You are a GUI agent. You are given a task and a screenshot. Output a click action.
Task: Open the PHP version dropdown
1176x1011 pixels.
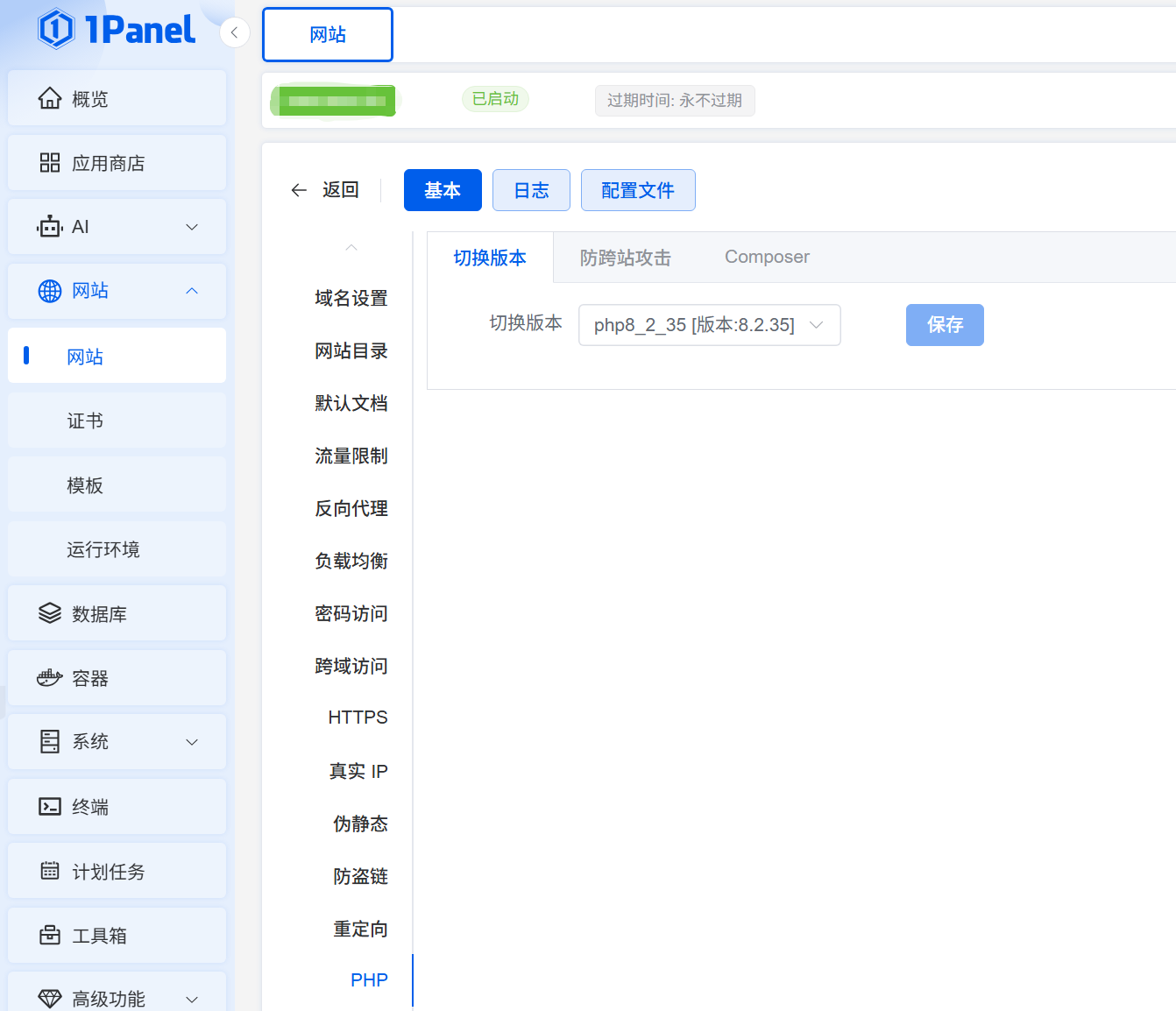[x=710, y=325]
